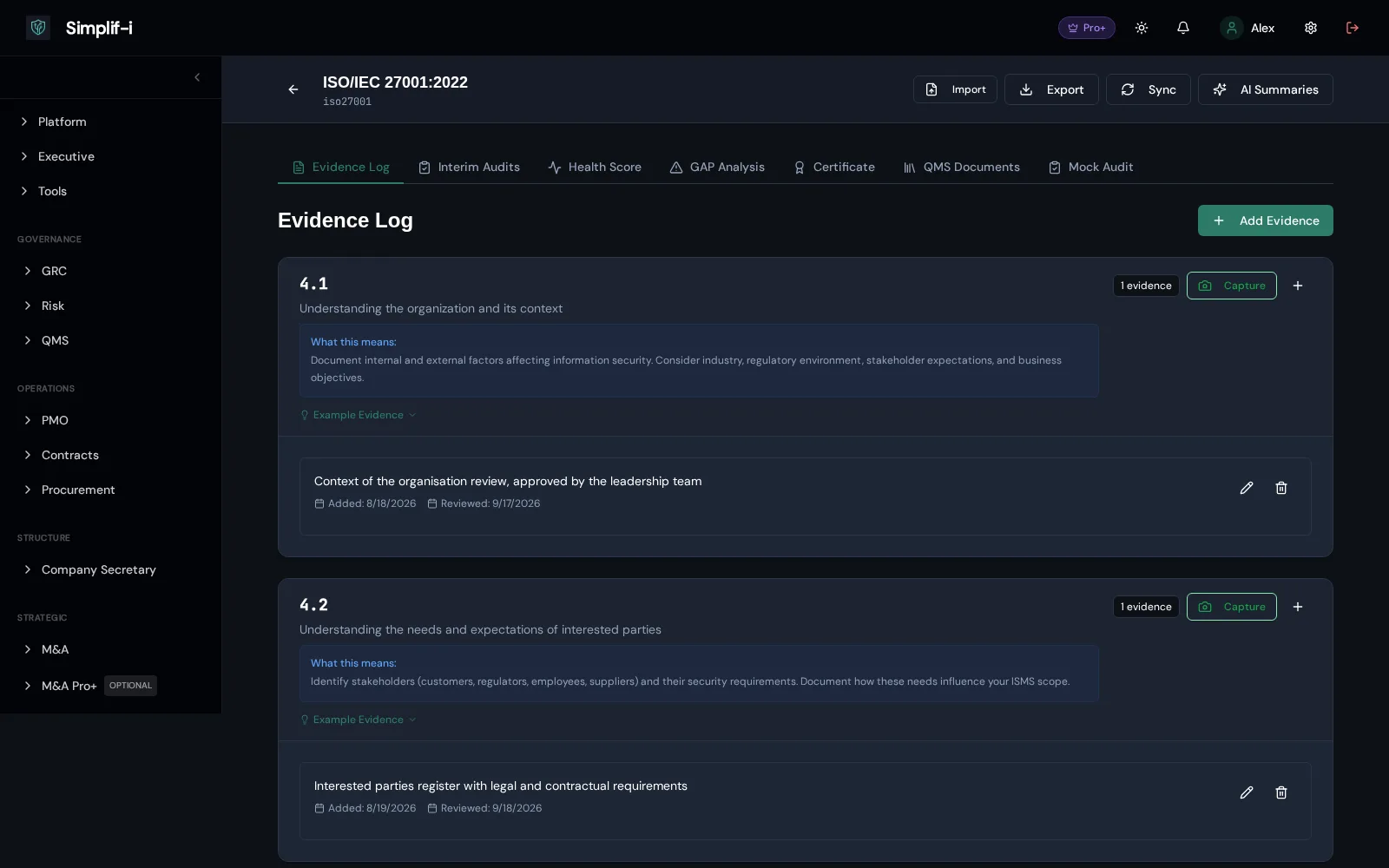Click the red logout icon
Viewport: 1389px width, 868px height.
click(1353, 28)
